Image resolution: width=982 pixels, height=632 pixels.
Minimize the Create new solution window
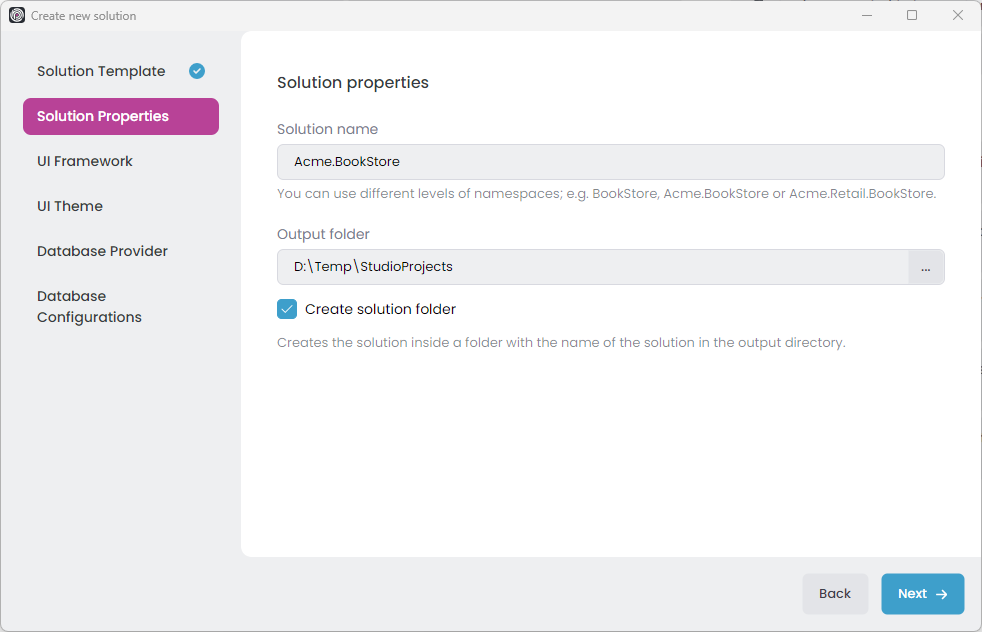pyautogui.click(x=866, y=15)
